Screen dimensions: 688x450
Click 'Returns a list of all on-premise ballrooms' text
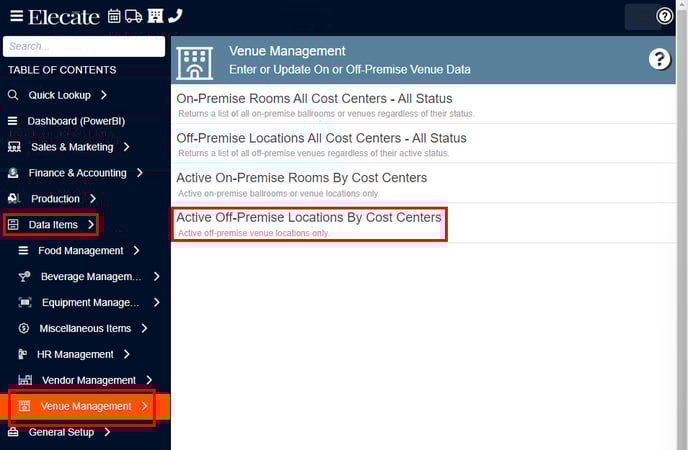pyautogui.click(x=326, y=114)
